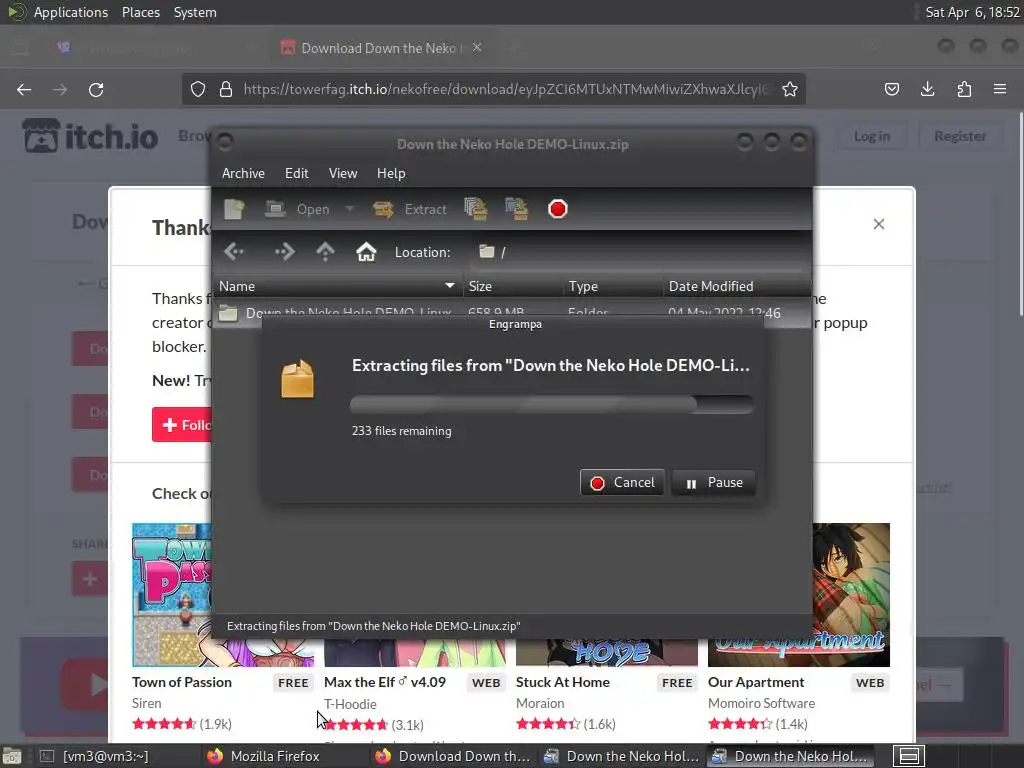The height and width of the screenshot is (768, 1024).
Task: Sort by the Size column header
Action: [x=513, y=286]
